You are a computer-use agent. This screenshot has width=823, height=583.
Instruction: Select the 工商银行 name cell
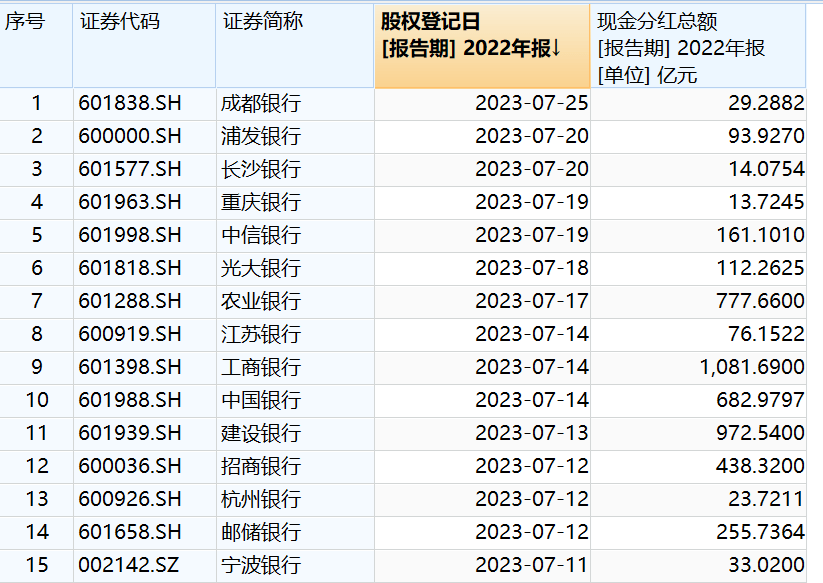tap(261, 367)
